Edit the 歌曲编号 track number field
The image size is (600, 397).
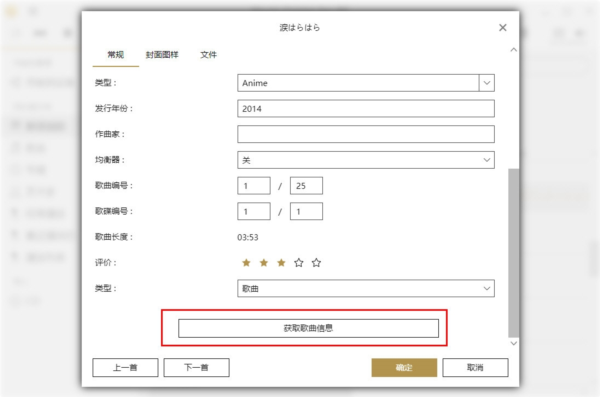coord(254,186)
